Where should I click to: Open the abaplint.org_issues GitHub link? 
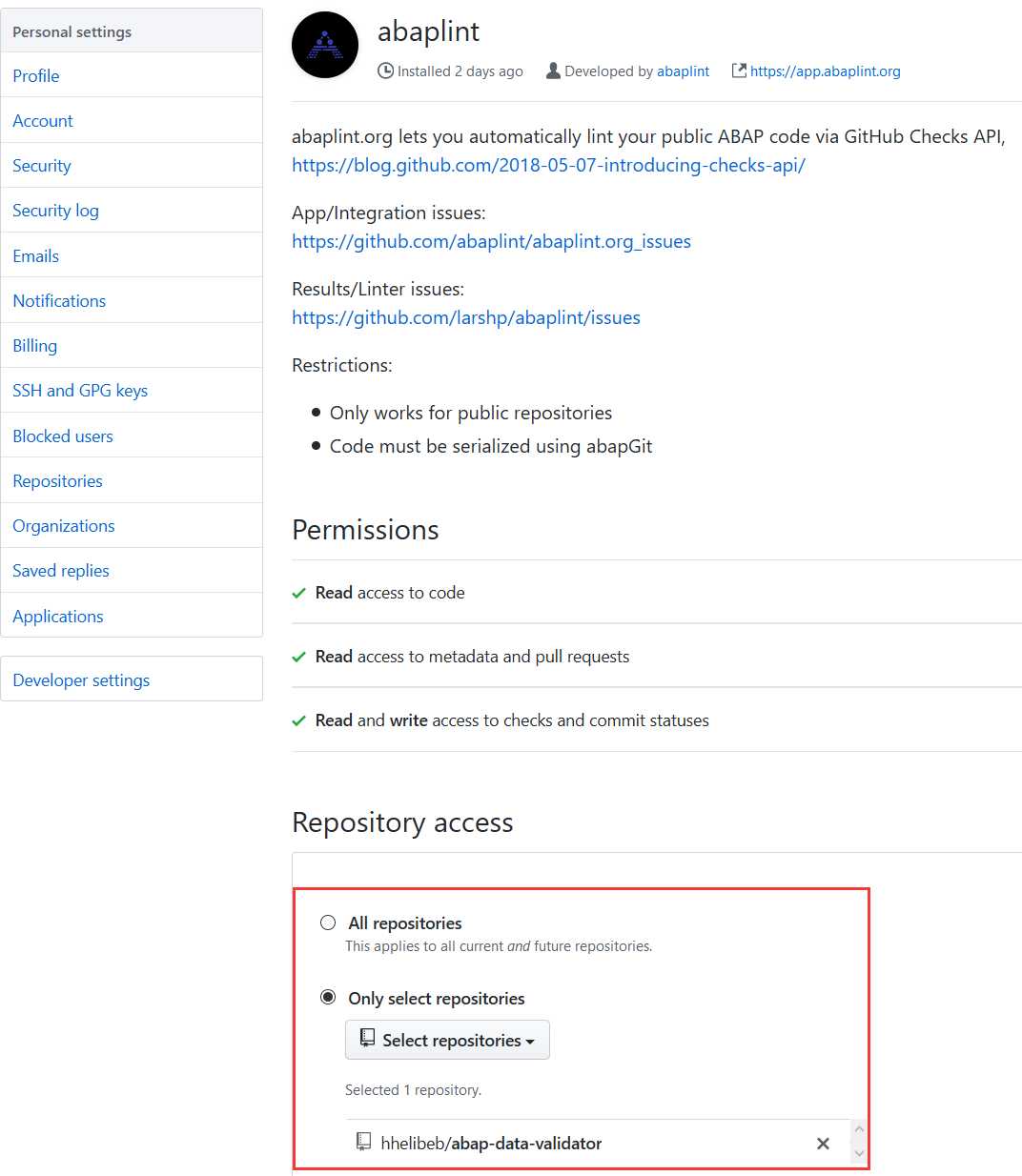pyautogui.click(x=491, y=241)
